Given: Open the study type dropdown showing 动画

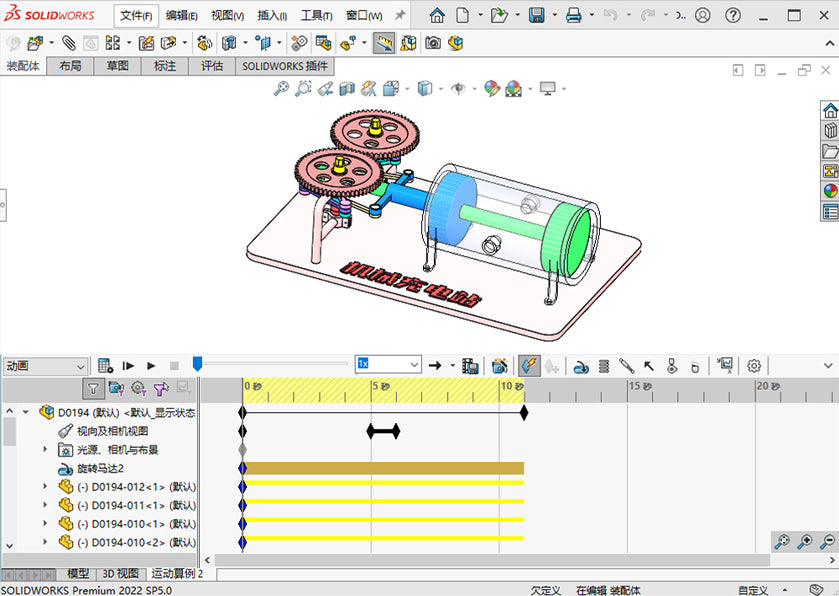Looking at the screenshot, I should pyautogui.click(x=45, y=366).
